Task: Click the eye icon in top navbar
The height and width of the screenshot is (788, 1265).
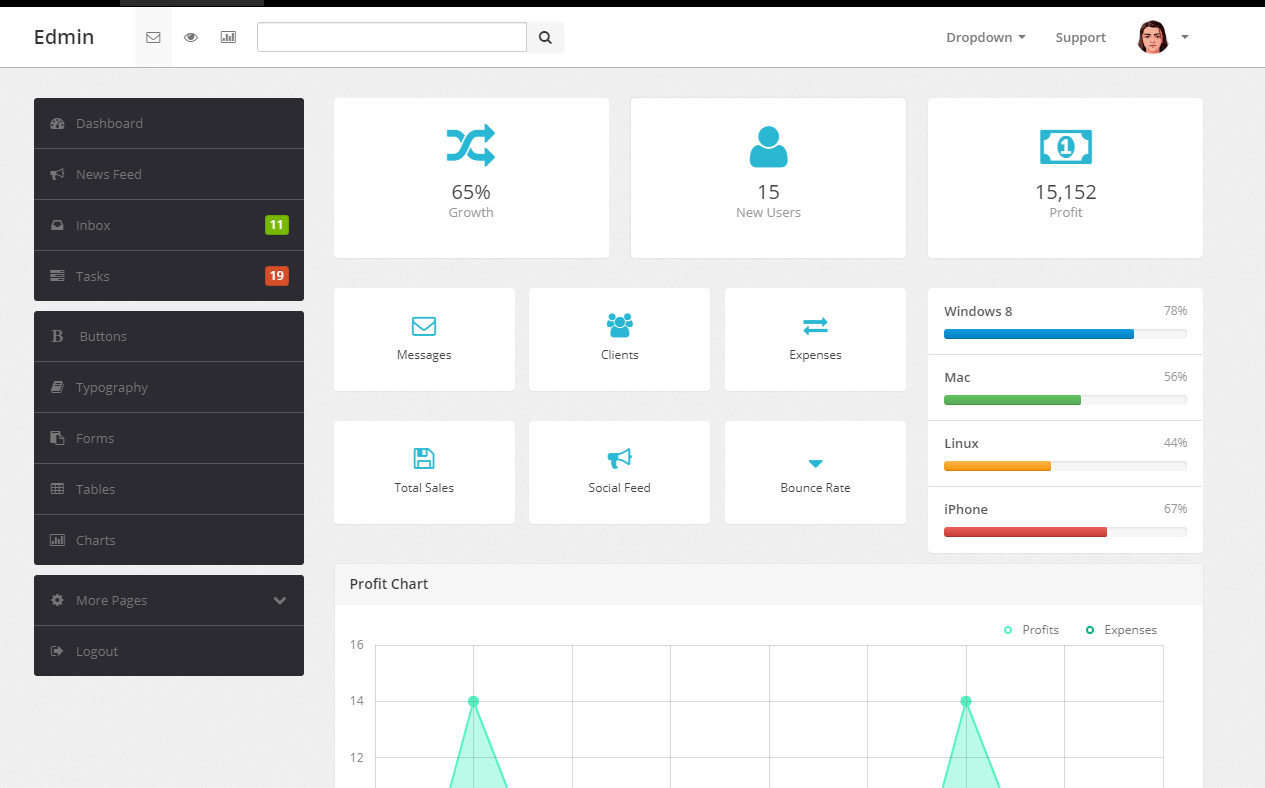Action: pos(191,38)
